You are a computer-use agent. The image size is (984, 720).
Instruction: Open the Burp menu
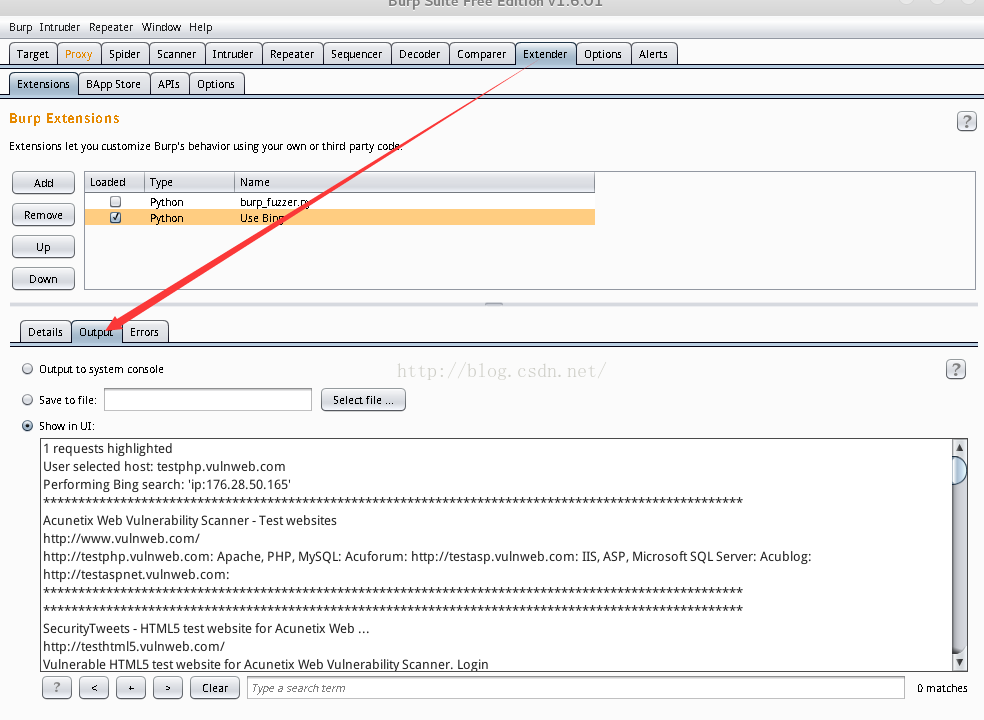pos(21,27)
